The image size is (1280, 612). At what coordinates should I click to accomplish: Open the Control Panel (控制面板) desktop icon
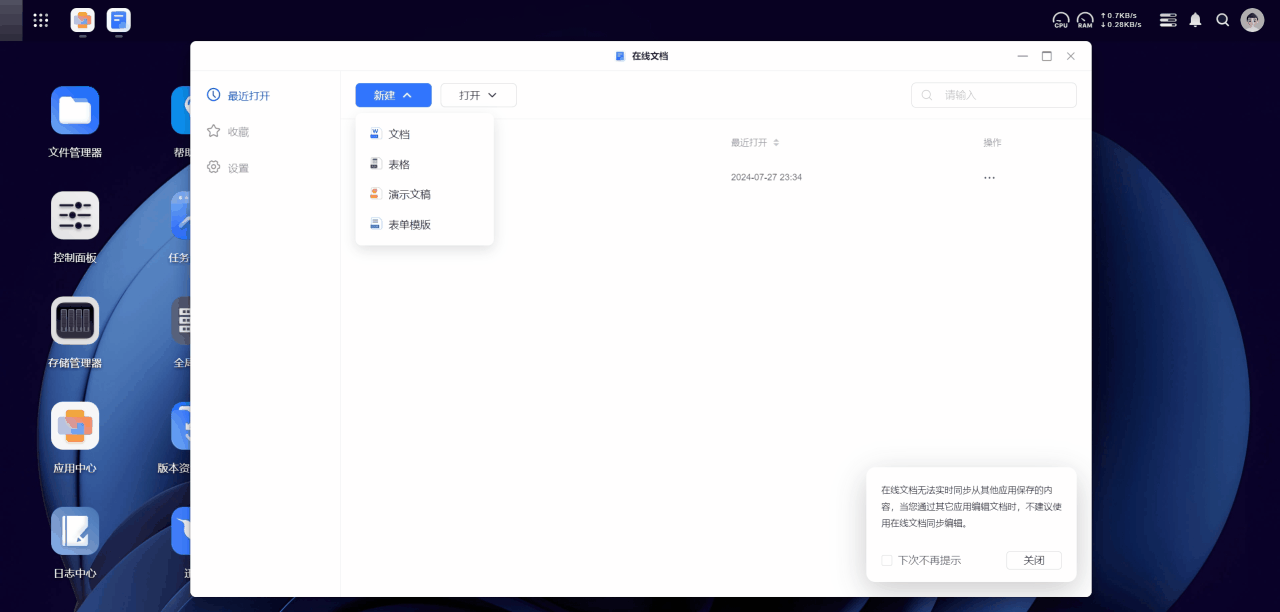(x=75, y=215)
